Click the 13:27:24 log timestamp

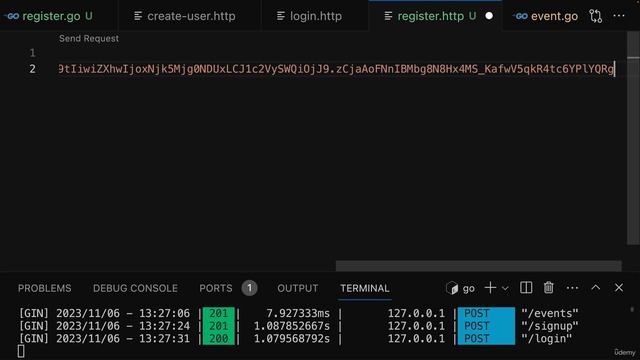click(x=164, y=326)
